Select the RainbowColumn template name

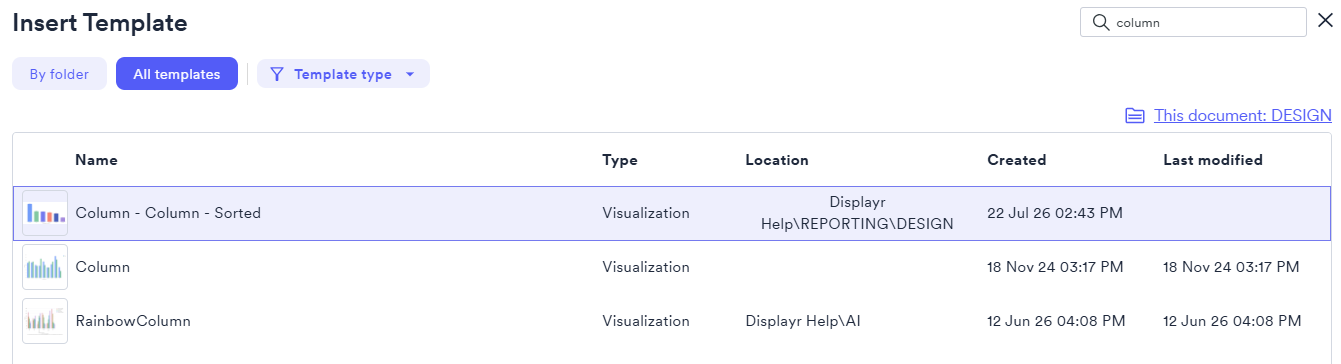[x=133, y=321]
